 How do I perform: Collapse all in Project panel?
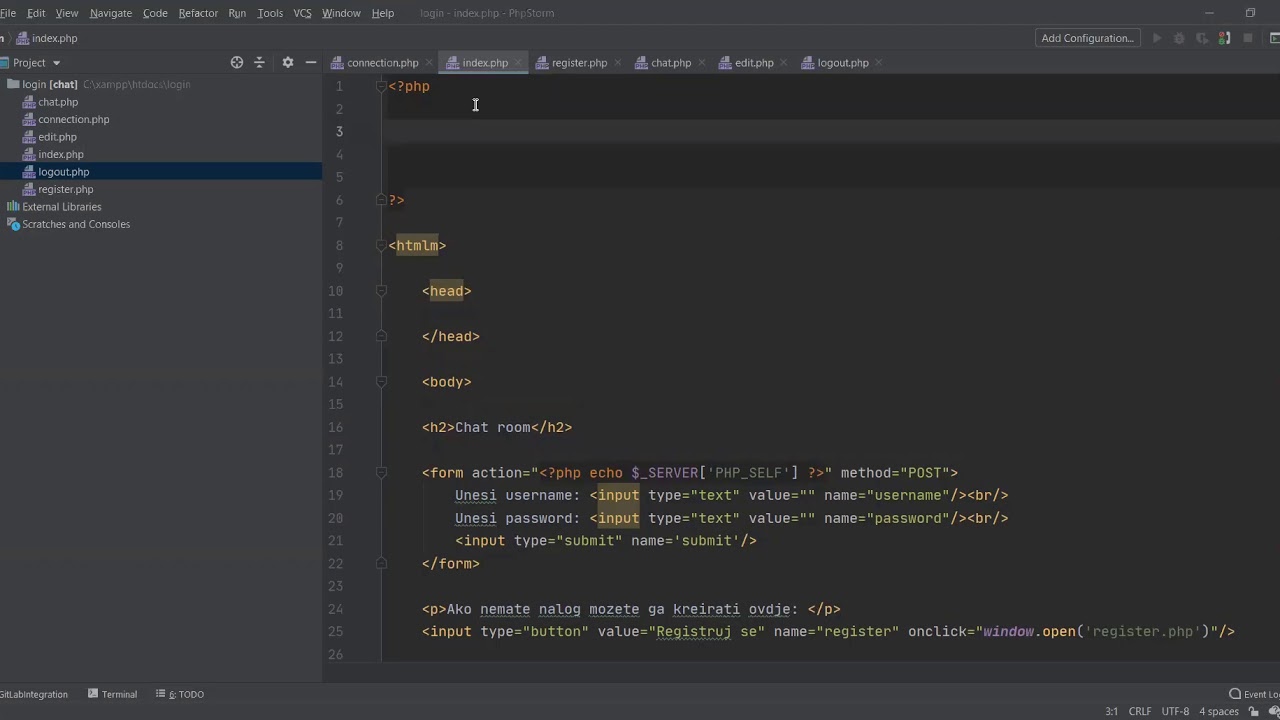259,62
